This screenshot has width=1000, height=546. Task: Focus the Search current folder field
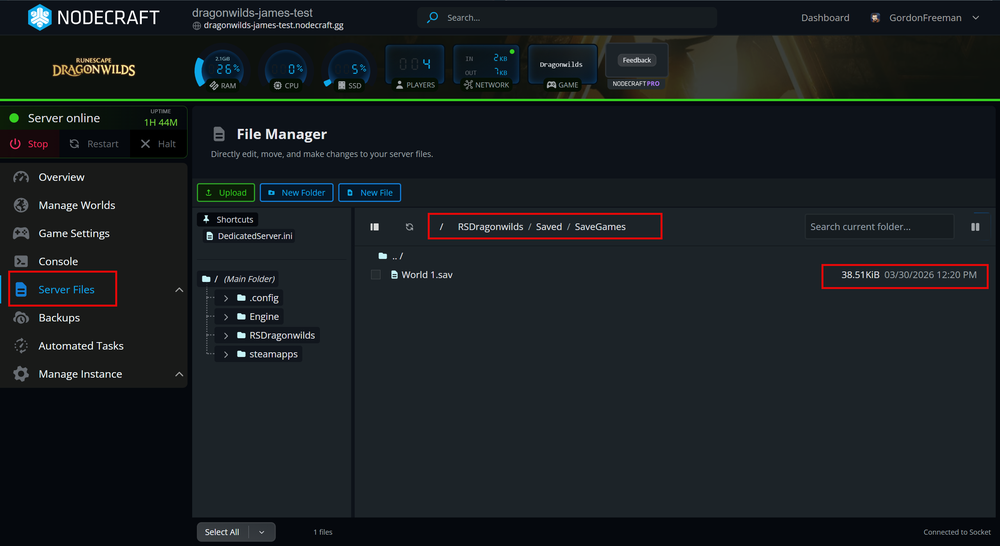pyautogui.click(x=879, y=226)
